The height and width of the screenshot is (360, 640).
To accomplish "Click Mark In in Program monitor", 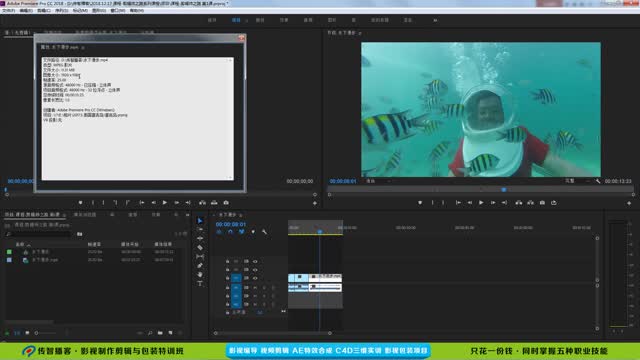I will 432,202.
